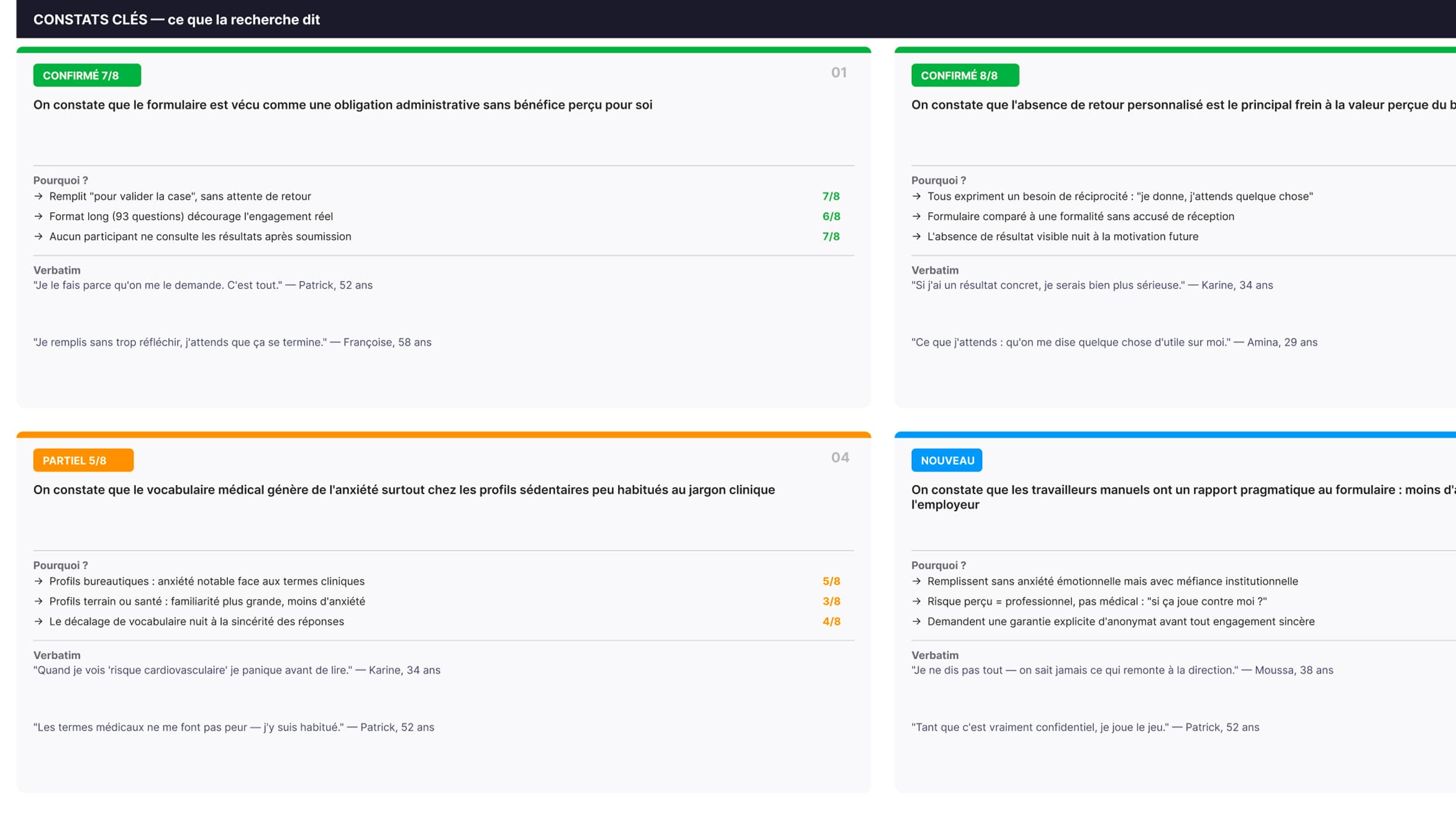Select headline about absence de retour personnalisé

(1183, 105)
